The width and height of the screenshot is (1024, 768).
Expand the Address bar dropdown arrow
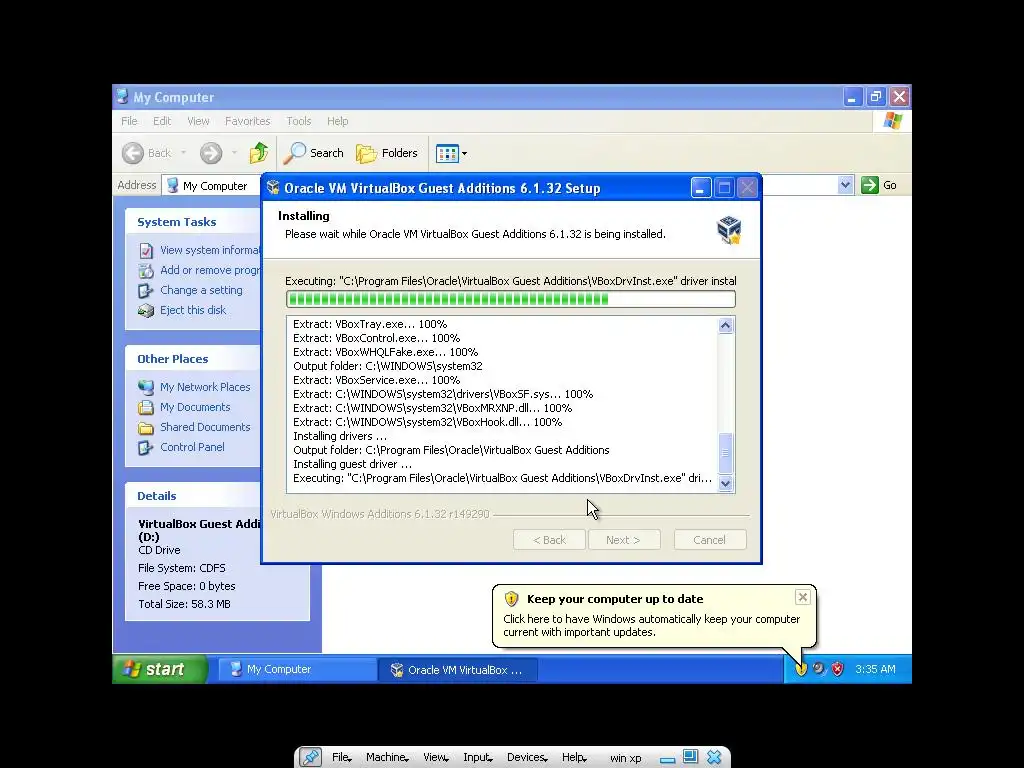[x=845, y=185]
